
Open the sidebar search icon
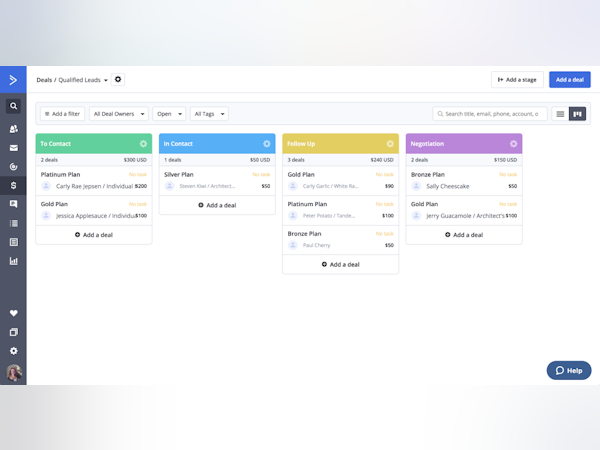coord(13,106)
